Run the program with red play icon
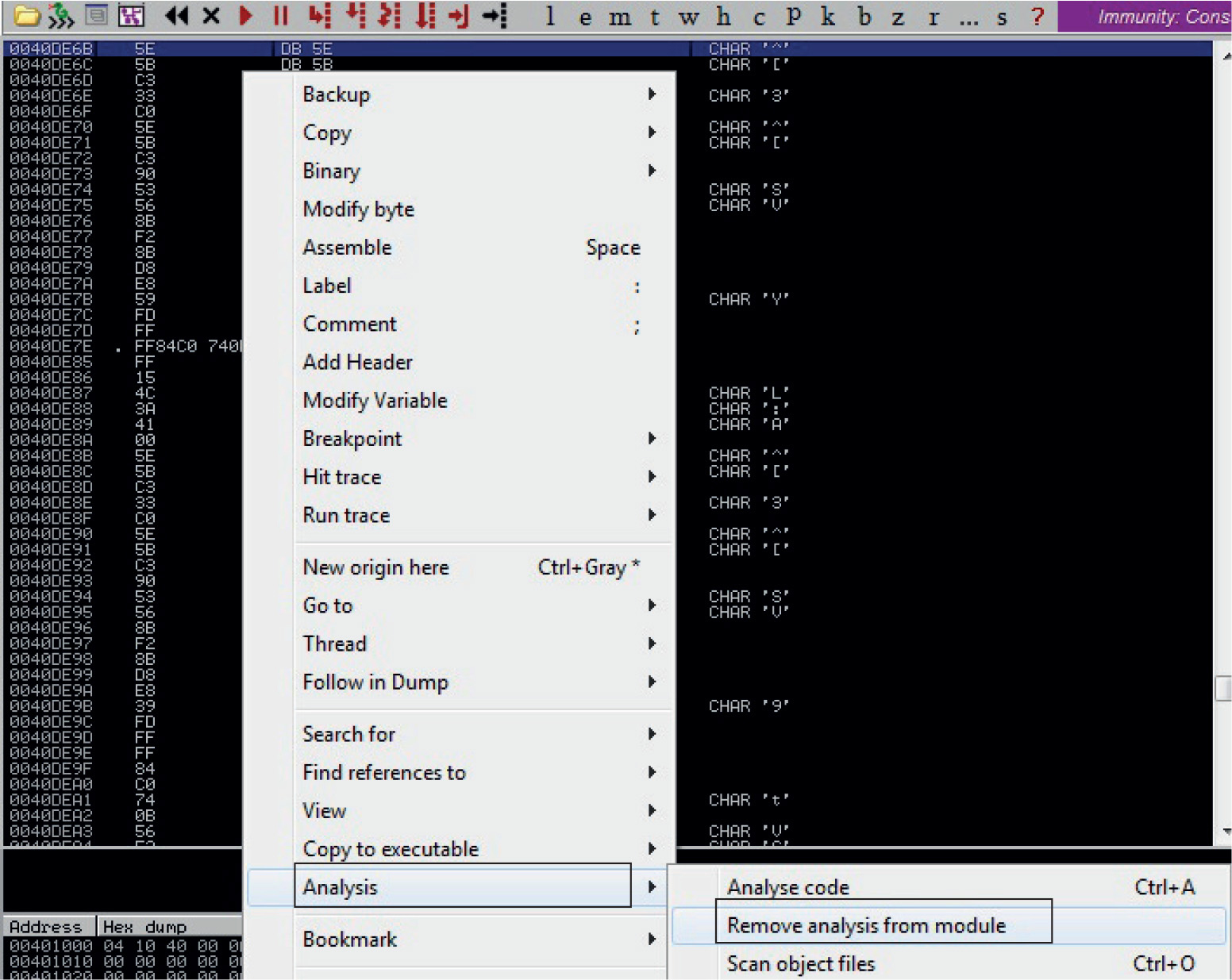The height and width of the screenshot is (980, 1232). point(246,15)
